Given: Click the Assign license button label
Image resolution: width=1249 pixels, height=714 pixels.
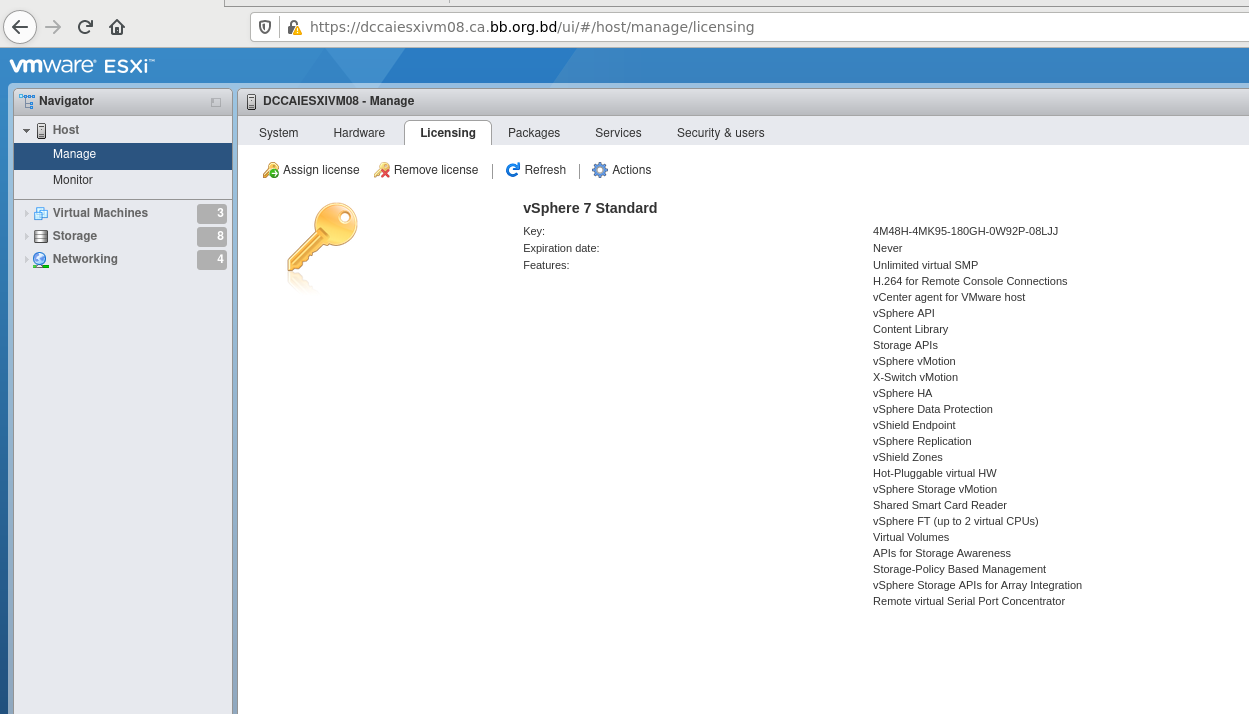Looking at the screenshot, I should (x=321, y=170).
